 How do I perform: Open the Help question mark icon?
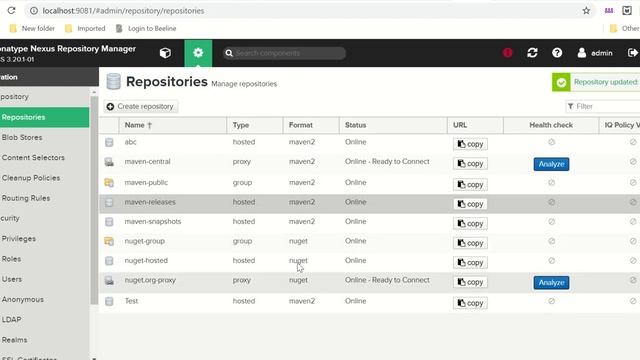[x=557, y=53]
